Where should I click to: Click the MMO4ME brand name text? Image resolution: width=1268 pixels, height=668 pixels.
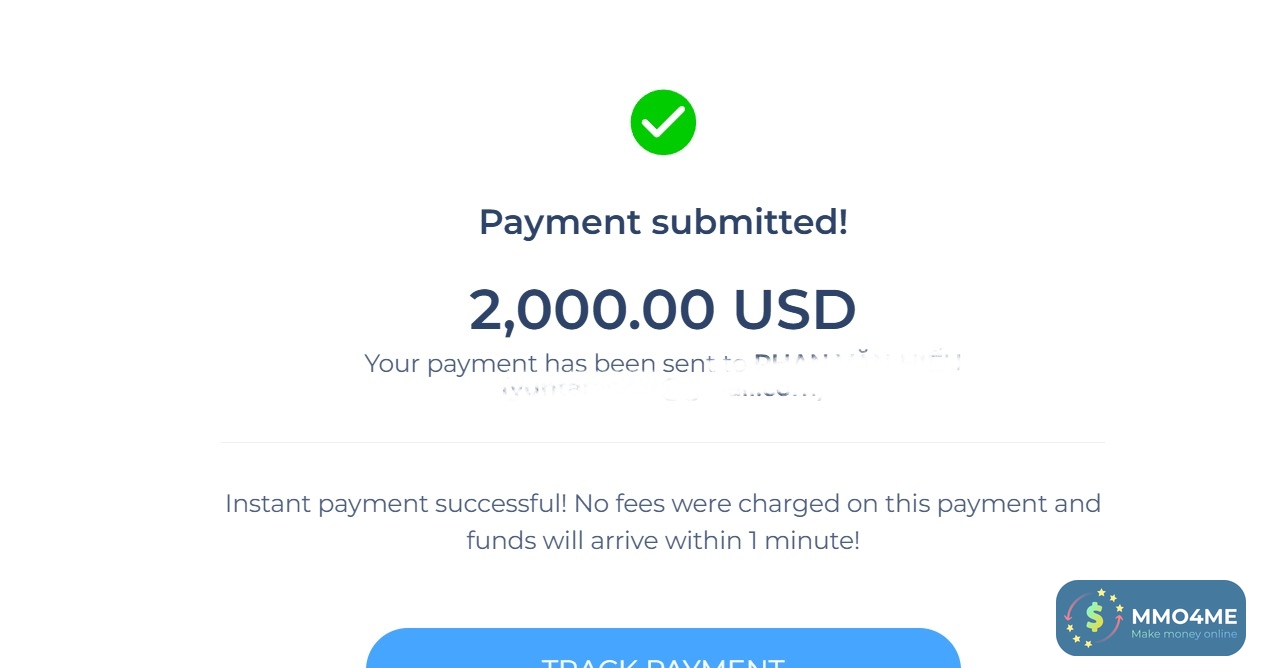click(1184, 616)
